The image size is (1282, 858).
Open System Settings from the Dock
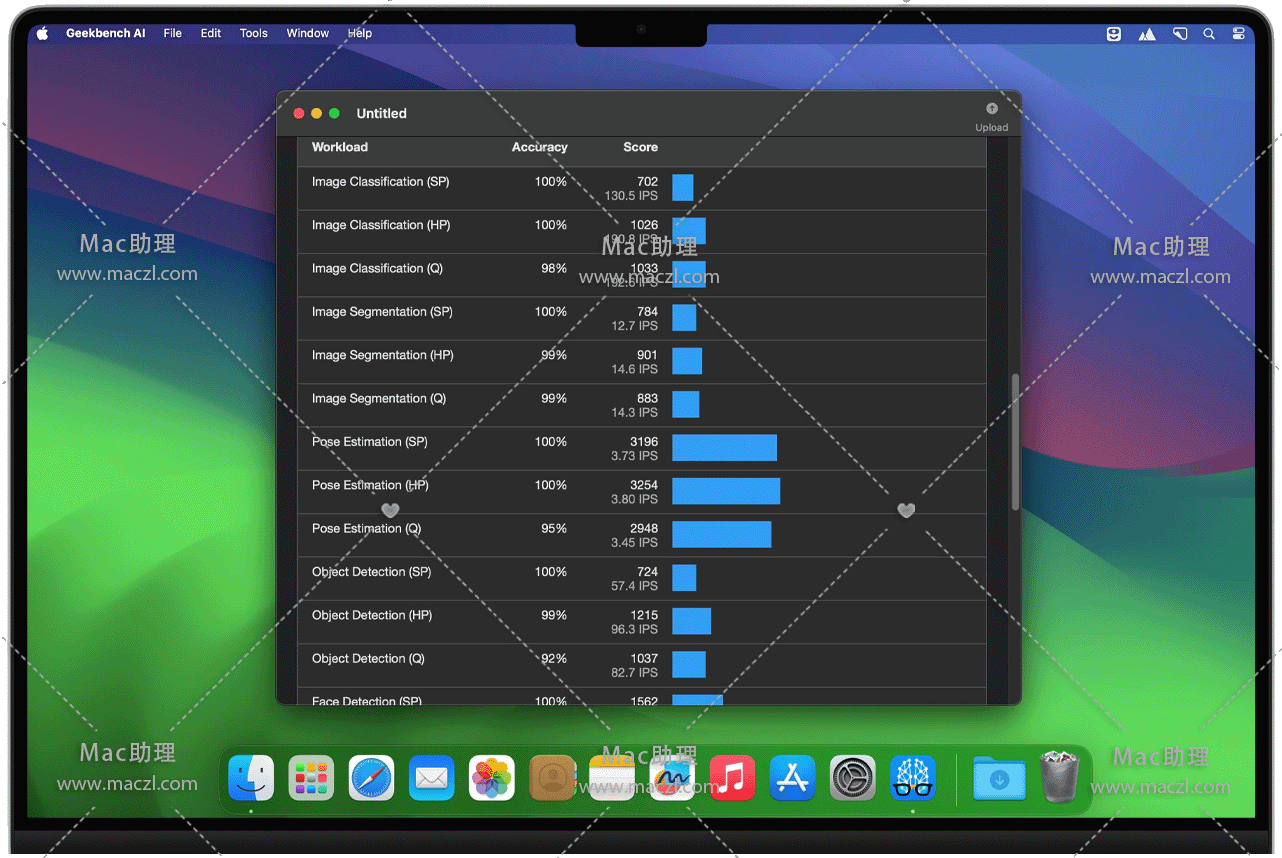point(853,778)
